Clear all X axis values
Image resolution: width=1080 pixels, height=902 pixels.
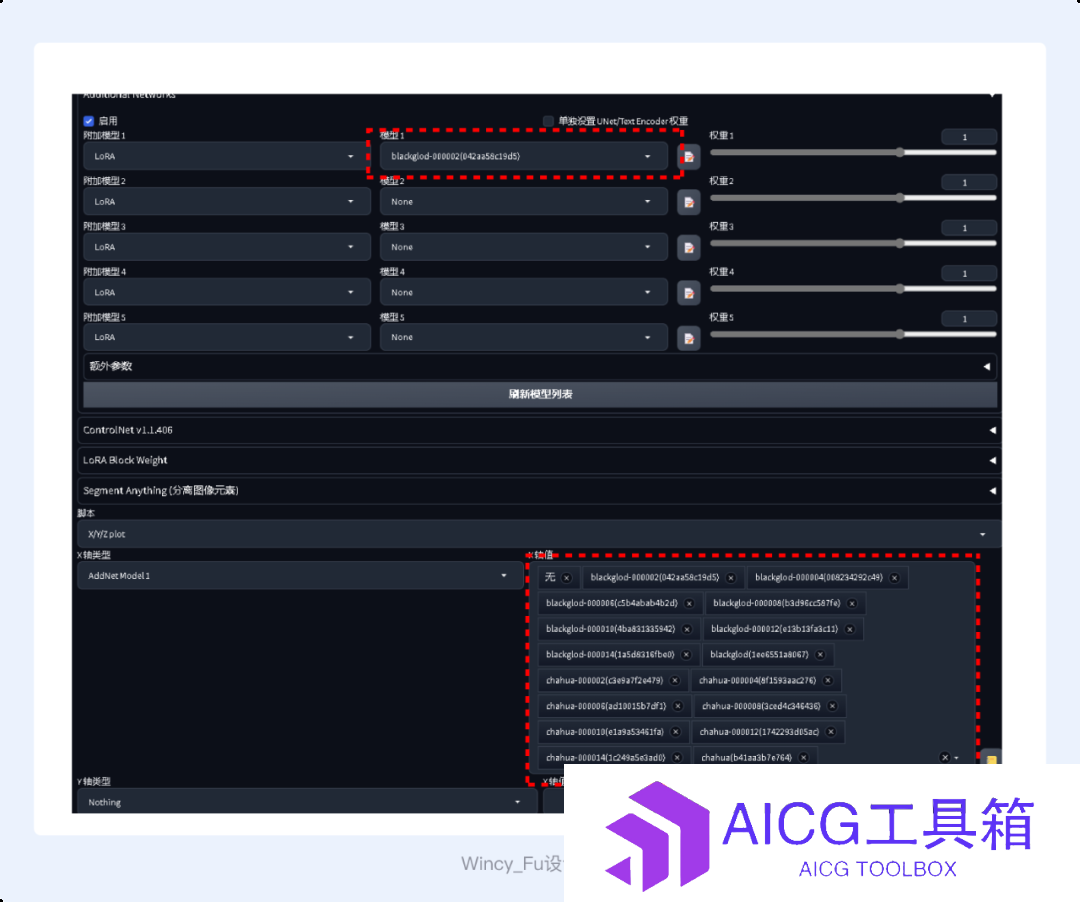tap(945, 757)
